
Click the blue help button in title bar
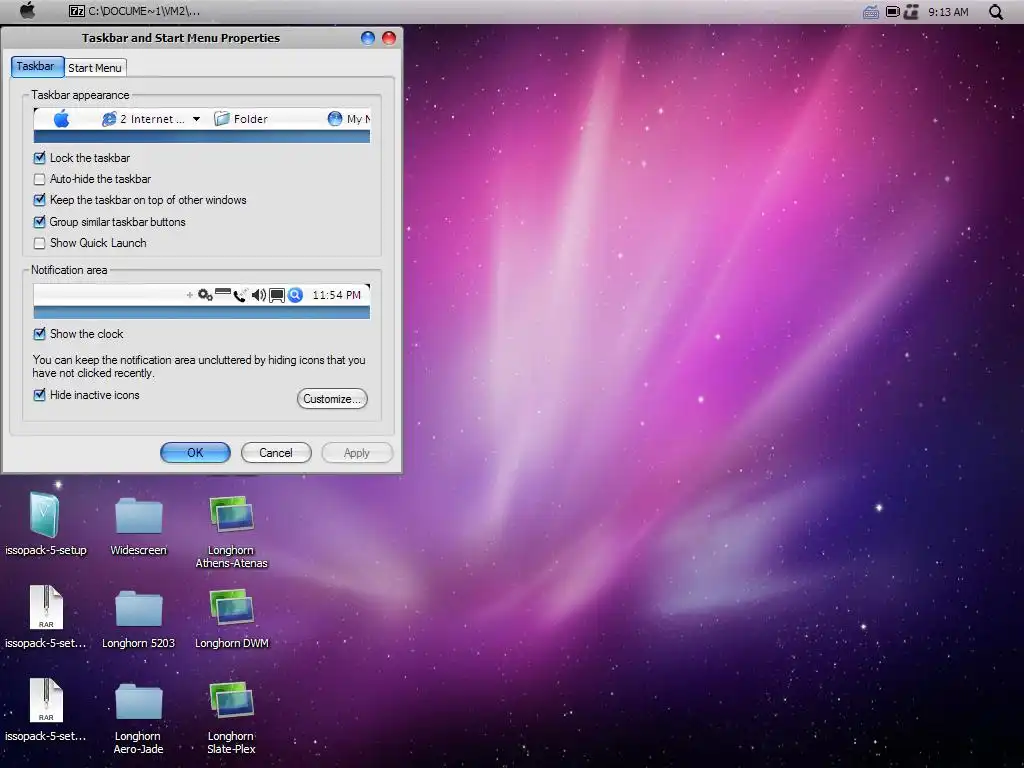click(368, 38)
